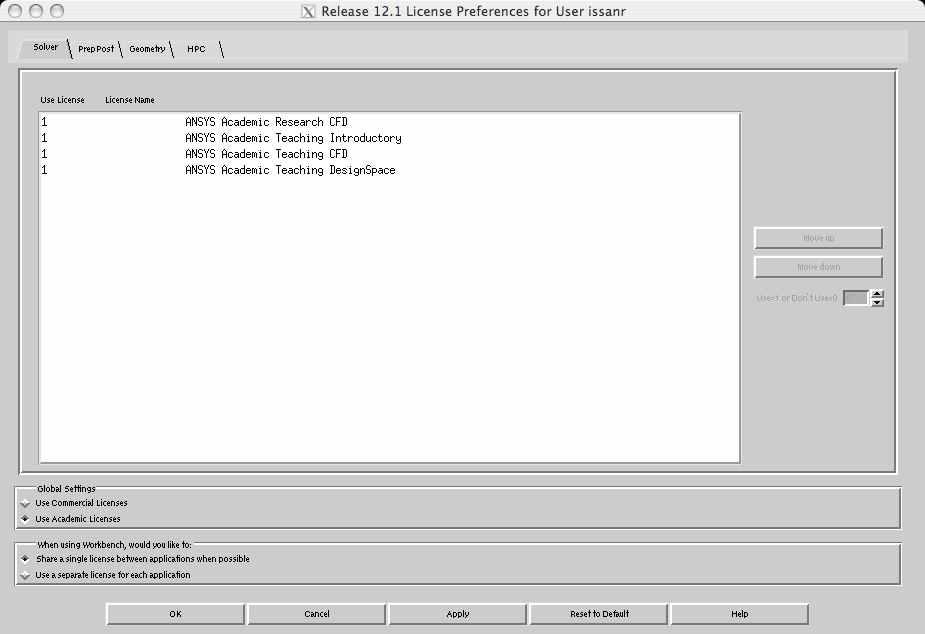Click the Cancel button

317,614
